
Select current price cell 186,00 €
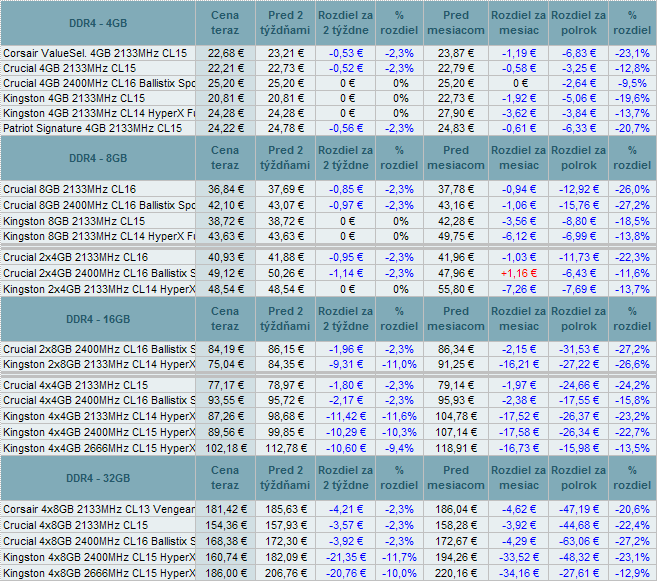[225, 573]
